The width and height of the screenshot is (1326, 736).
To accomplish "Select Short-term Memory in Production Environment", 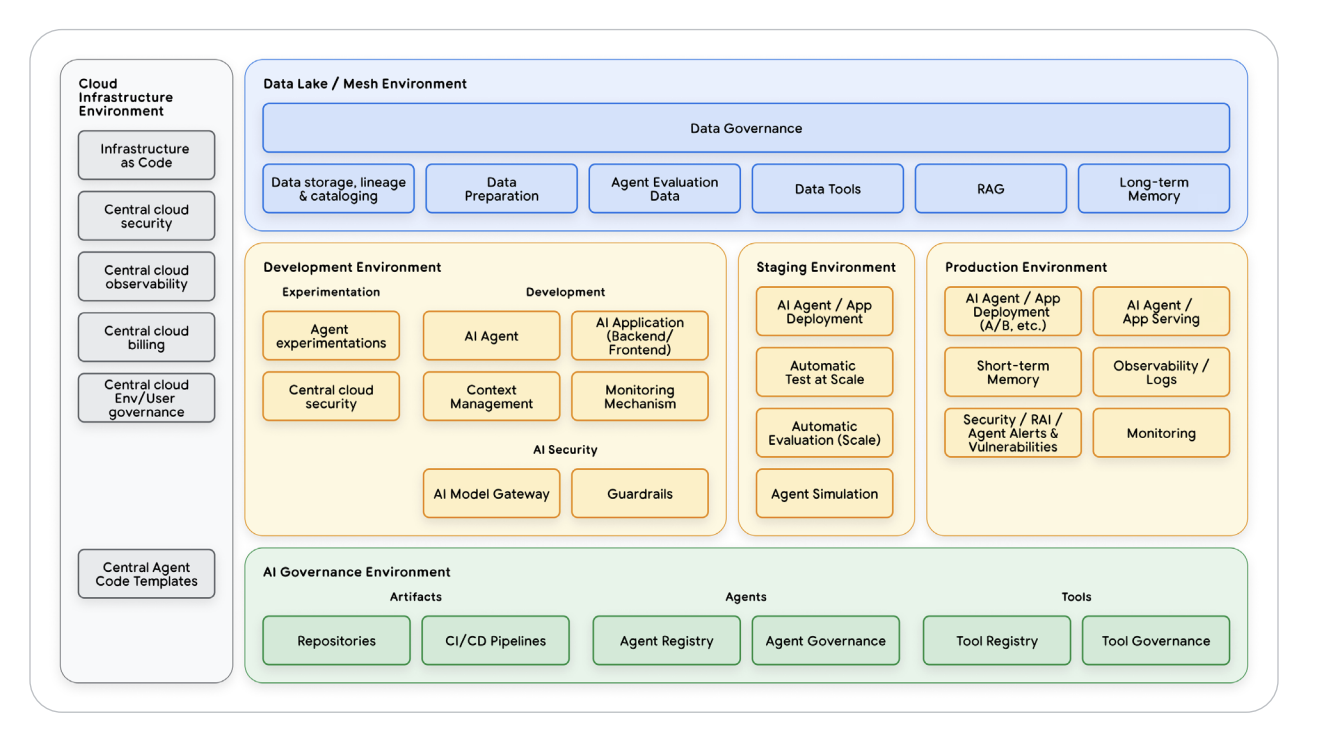I will click(1013, 372).
